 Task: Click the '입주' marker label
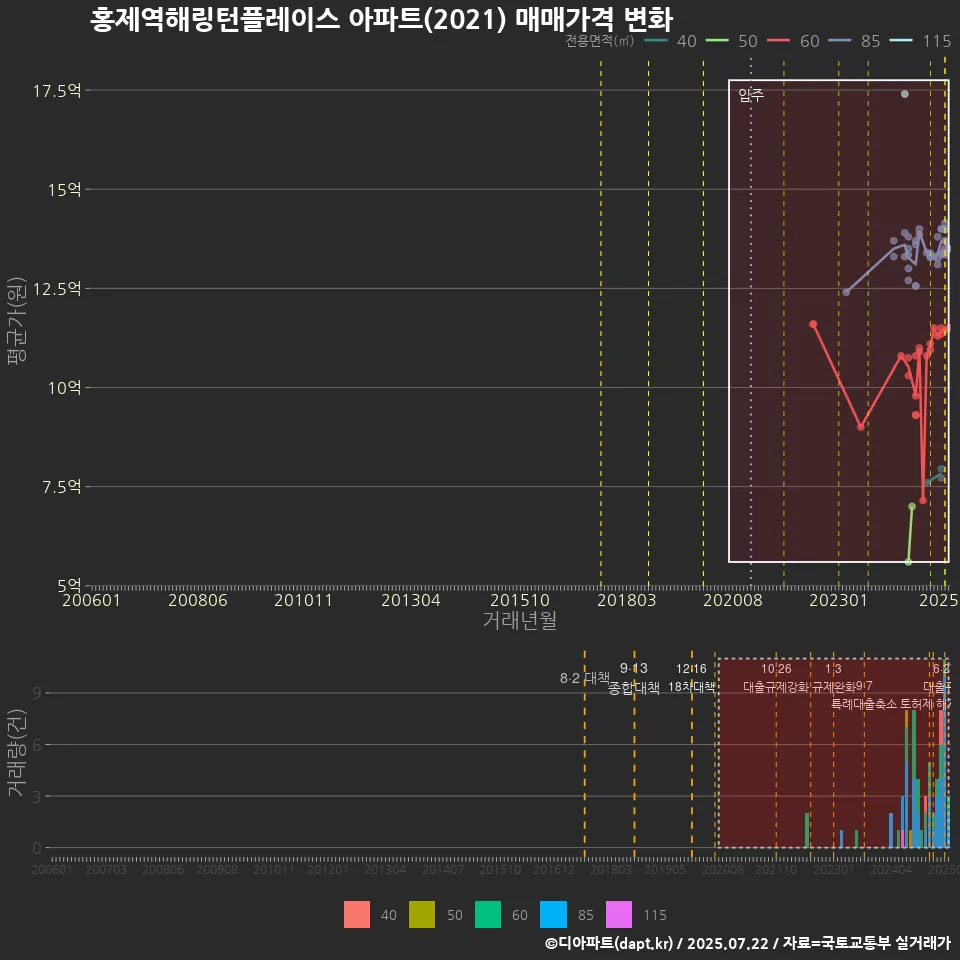coord(751,95)
